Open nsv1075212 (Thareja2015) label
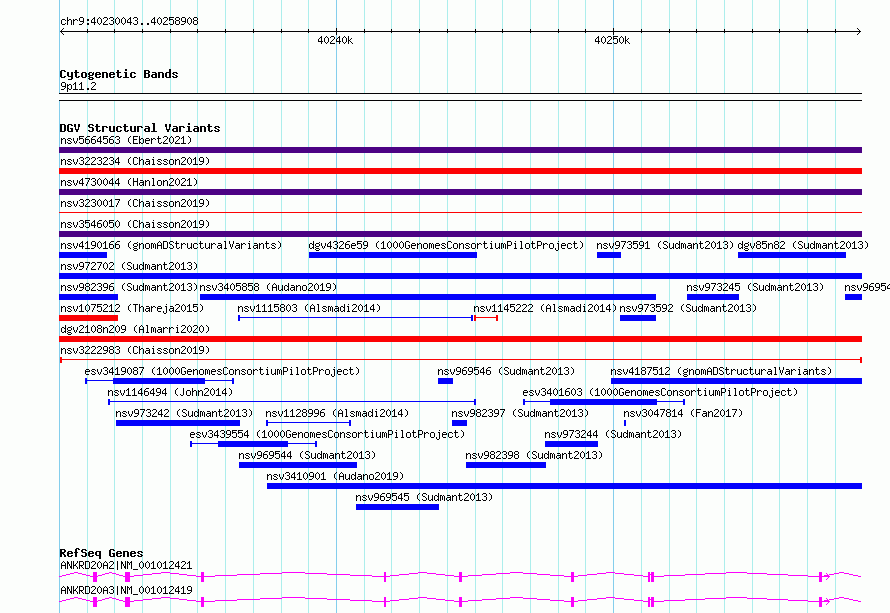890x613 pixels. 132,308
